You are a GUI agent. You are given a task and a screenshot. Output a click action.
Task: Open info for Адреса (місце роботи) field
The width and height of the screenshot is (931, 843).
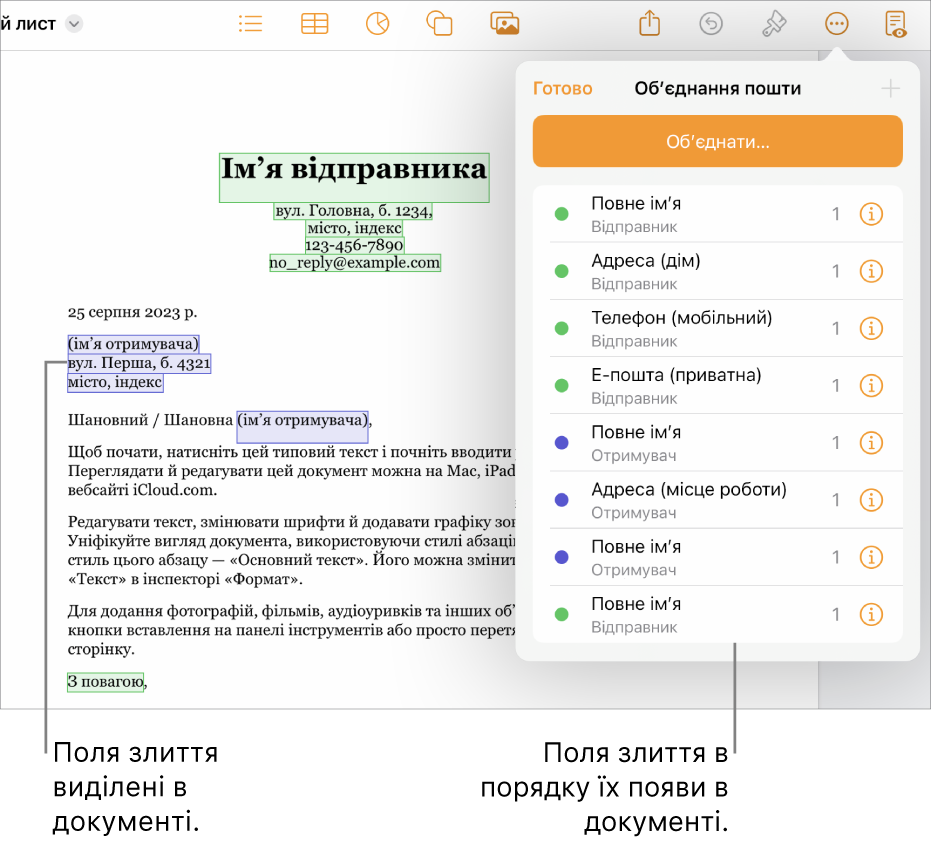click(871, 500)
